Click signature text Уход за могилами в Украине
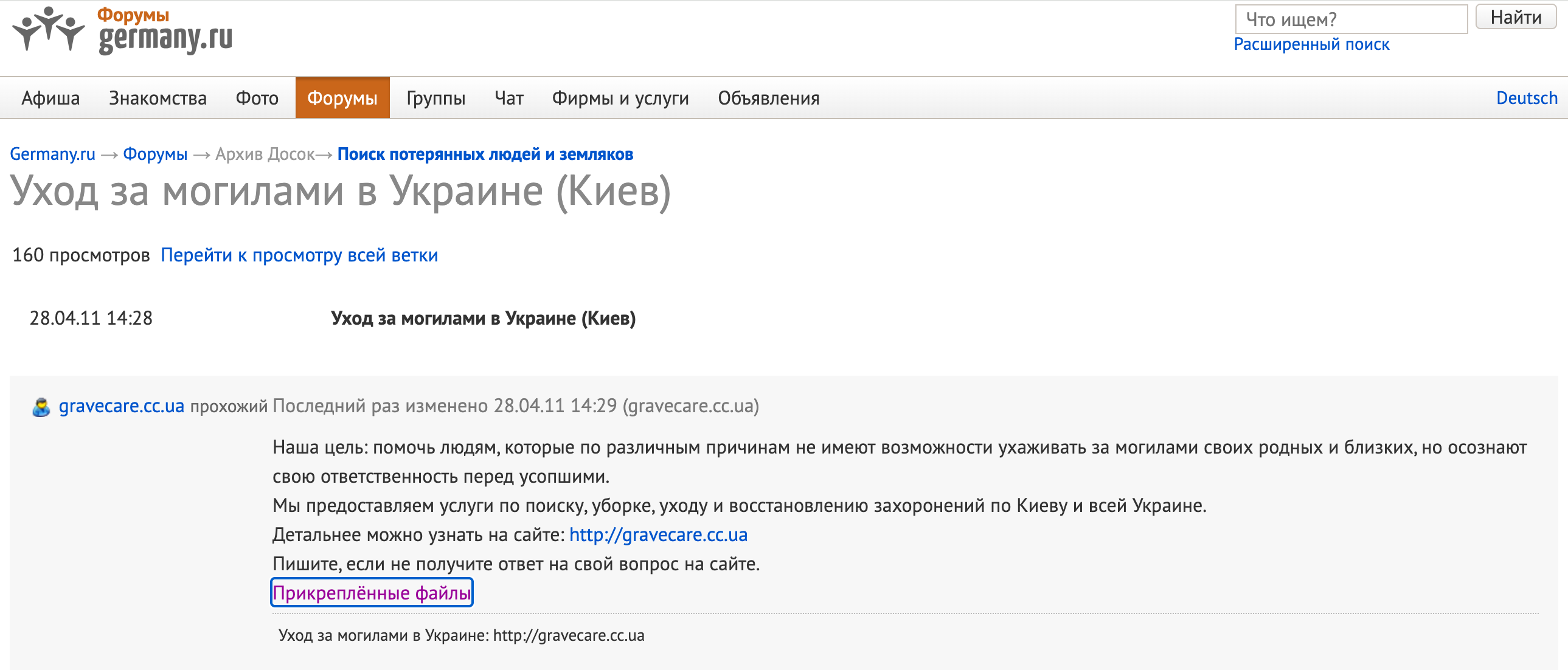Screen dimensions: 1568x670 coord(462,636)
